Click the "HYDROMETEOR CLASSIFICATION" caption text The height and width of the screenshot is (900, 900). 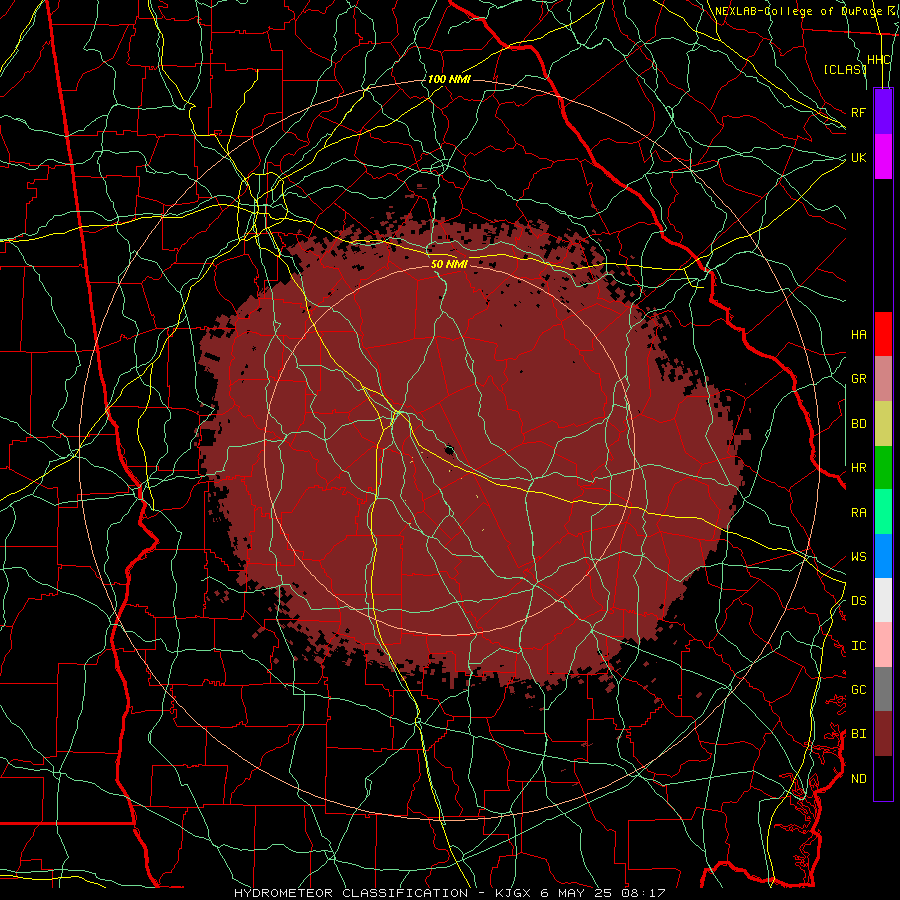coord(351,893)
